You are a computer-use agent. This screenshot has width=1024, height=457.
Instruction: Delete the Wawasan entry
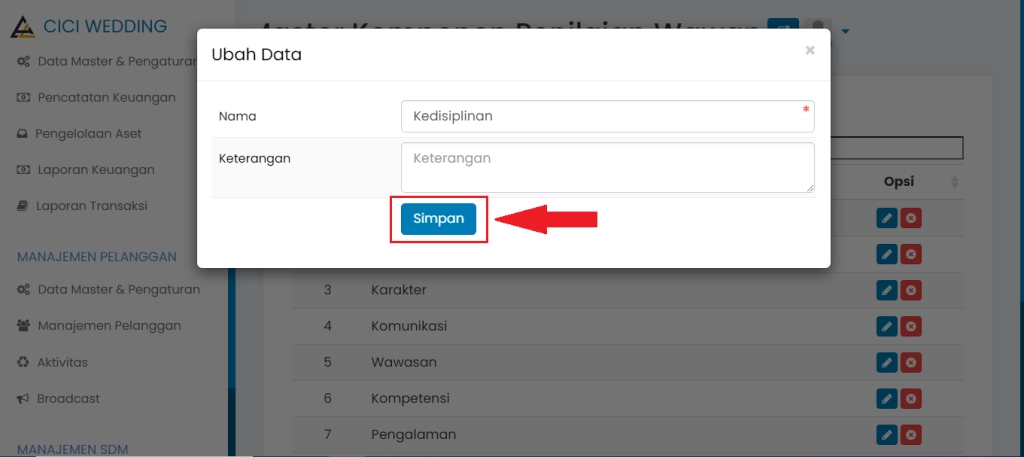(910, 362)
